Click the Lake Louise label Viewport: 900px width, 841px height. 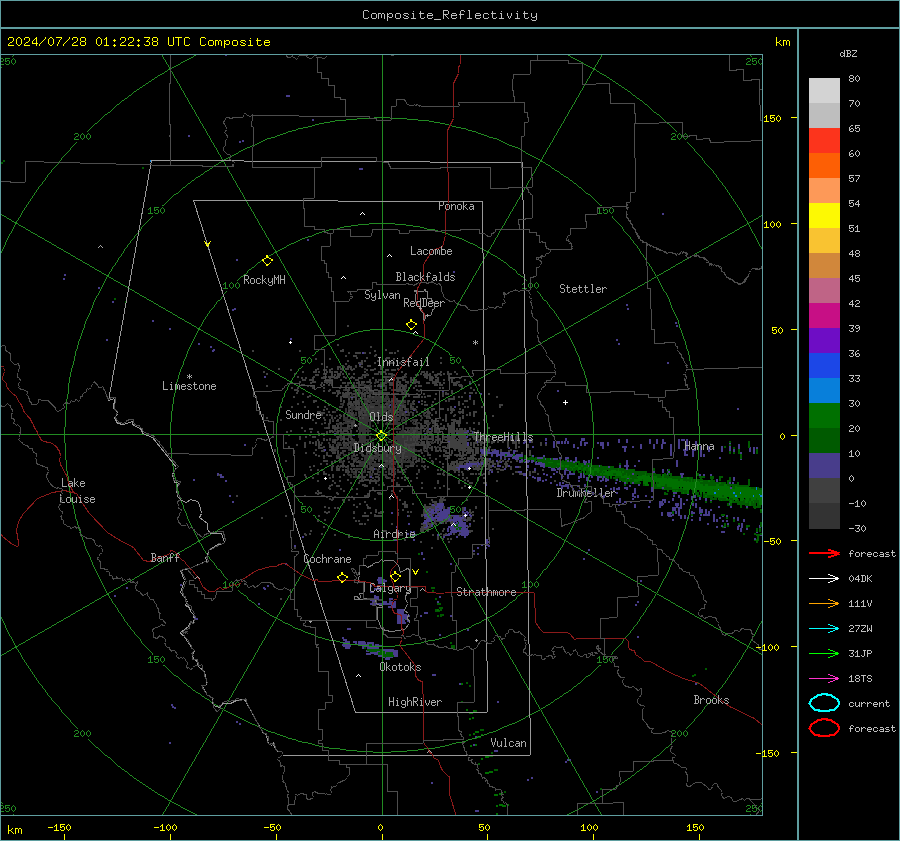click(x=78, y=491)
